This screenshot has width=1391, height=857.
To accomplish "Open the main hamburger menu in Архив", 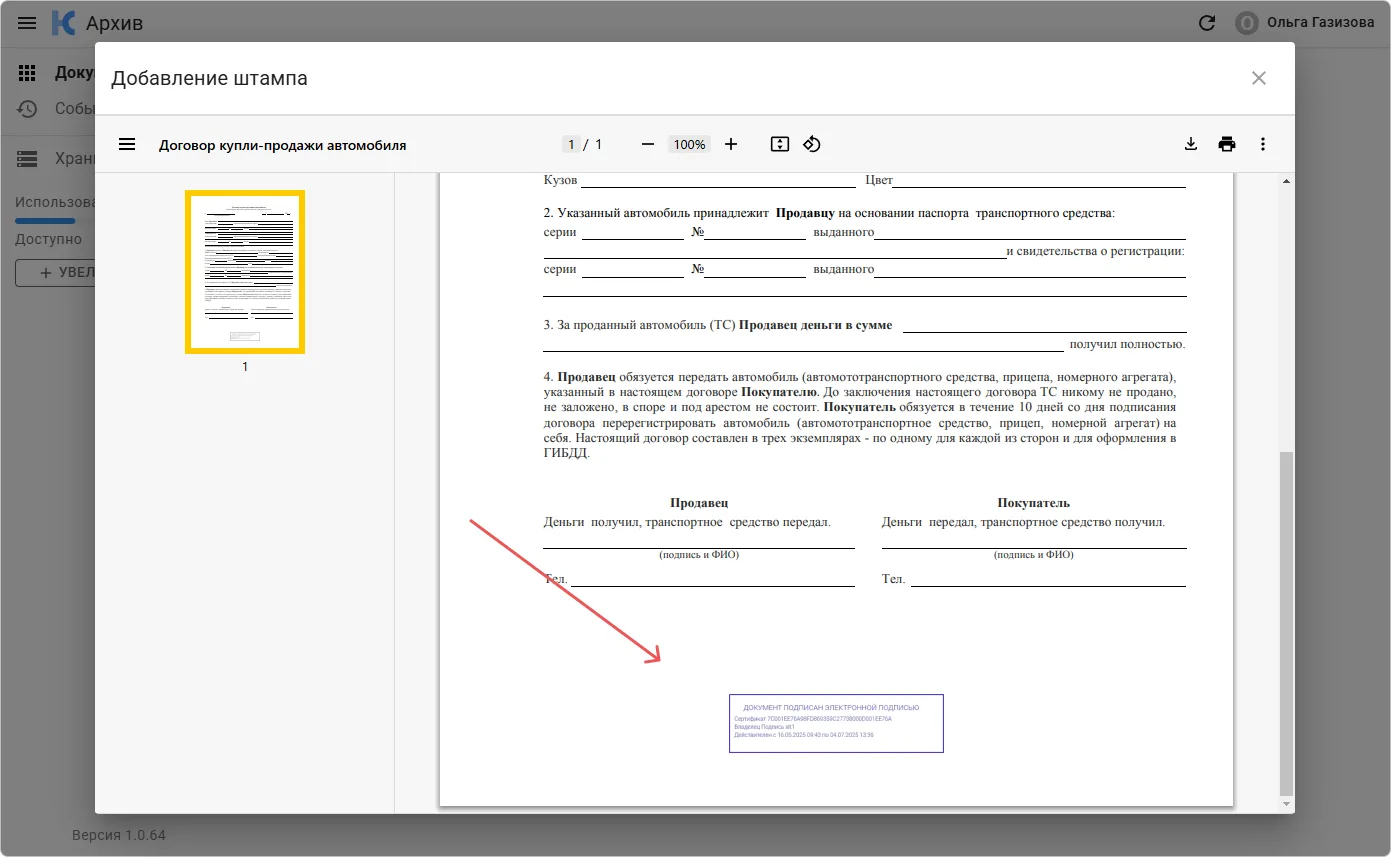I will [27, 22].
